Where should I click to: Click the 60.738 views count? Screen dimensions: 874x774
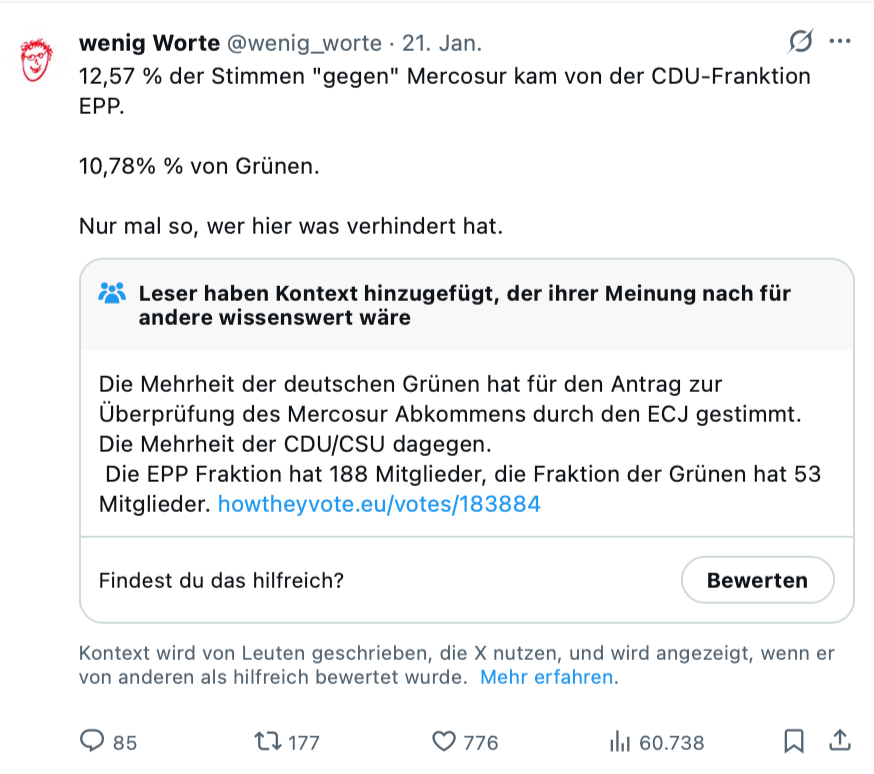click(671, 742)
